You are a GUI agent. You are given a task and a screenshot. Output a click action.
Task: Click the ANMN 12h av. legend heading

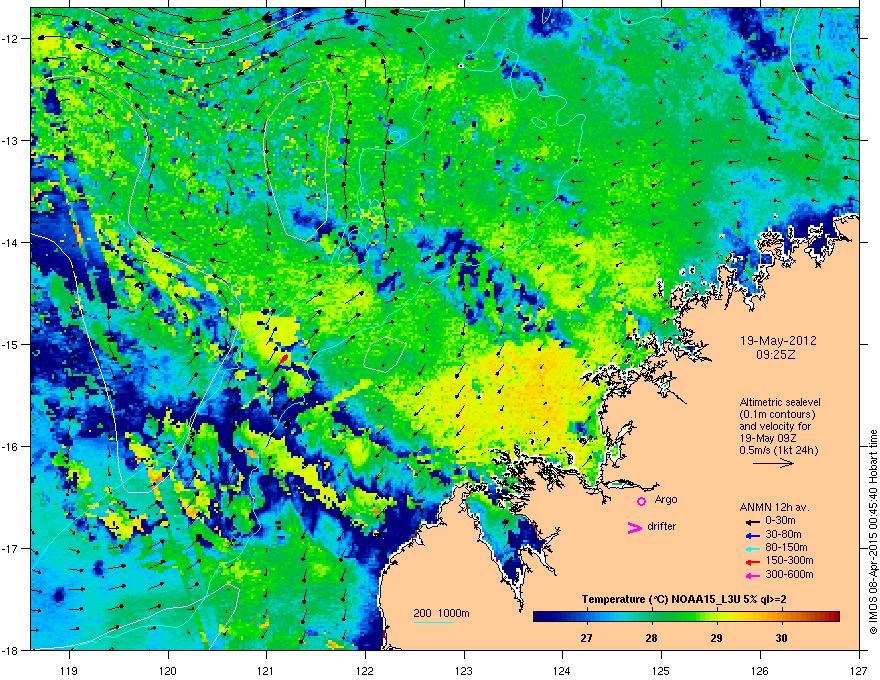[774, 507]
